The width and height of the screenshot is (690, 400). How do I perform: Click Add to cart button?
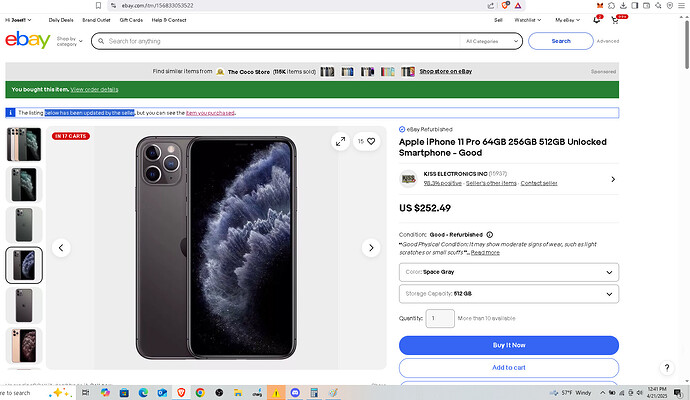(509, 367)
